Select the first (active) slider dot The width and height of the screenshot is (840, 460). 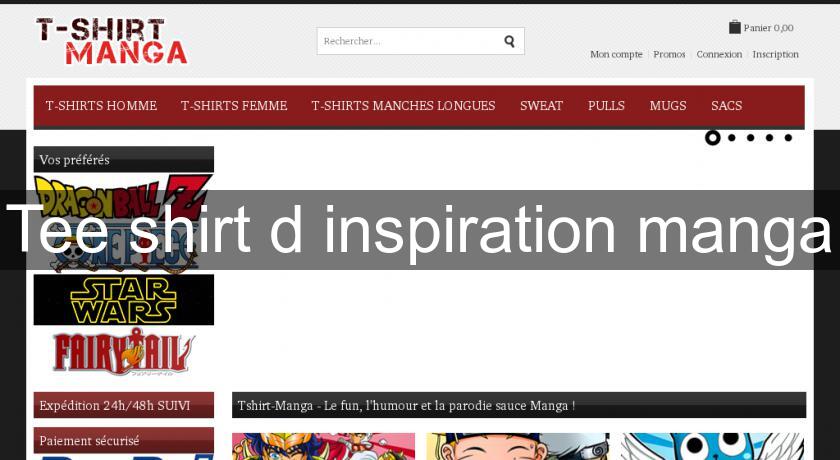tap(712, 138)
